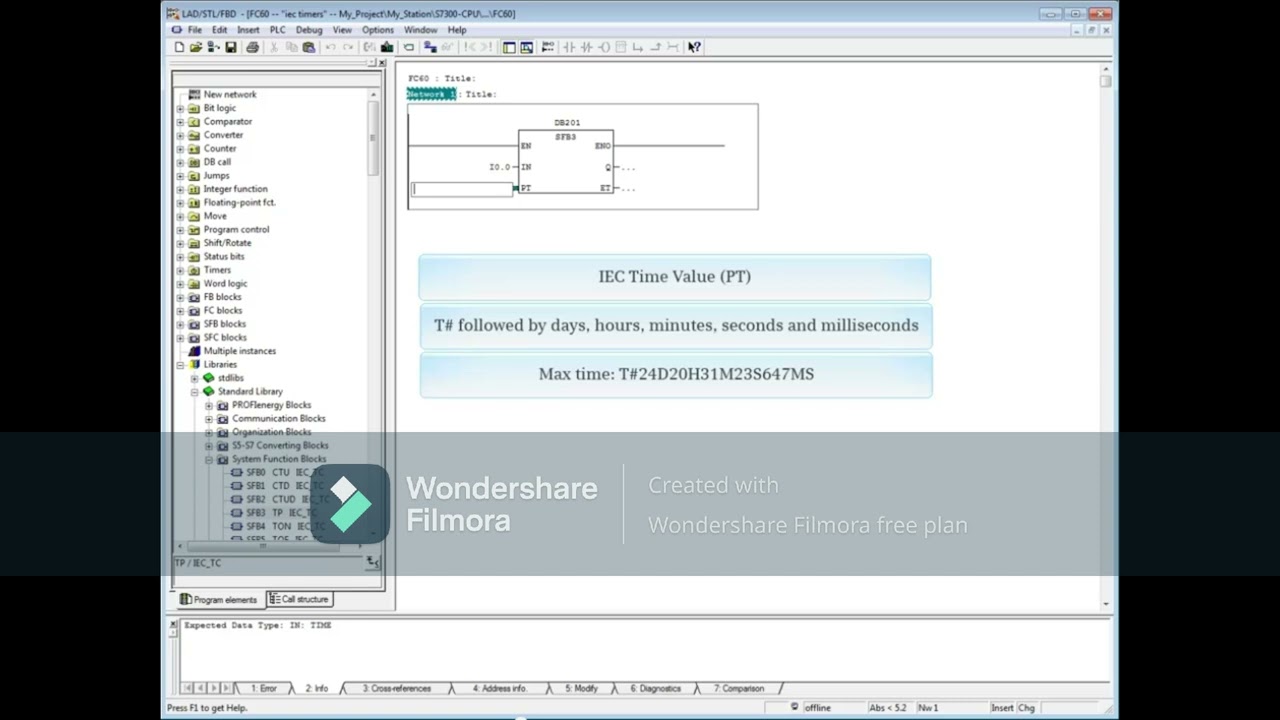Select DB201 instance label above block
The height and width of the screenshot is (720, 1280).
click(x=567, y=123)
